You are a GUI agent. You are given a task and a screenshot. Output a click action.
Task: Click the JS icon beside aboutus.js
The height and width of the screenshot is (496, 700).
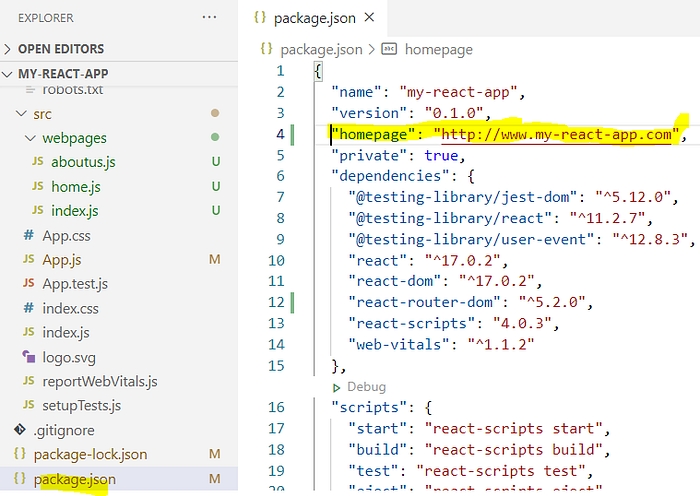click(38, 162)
